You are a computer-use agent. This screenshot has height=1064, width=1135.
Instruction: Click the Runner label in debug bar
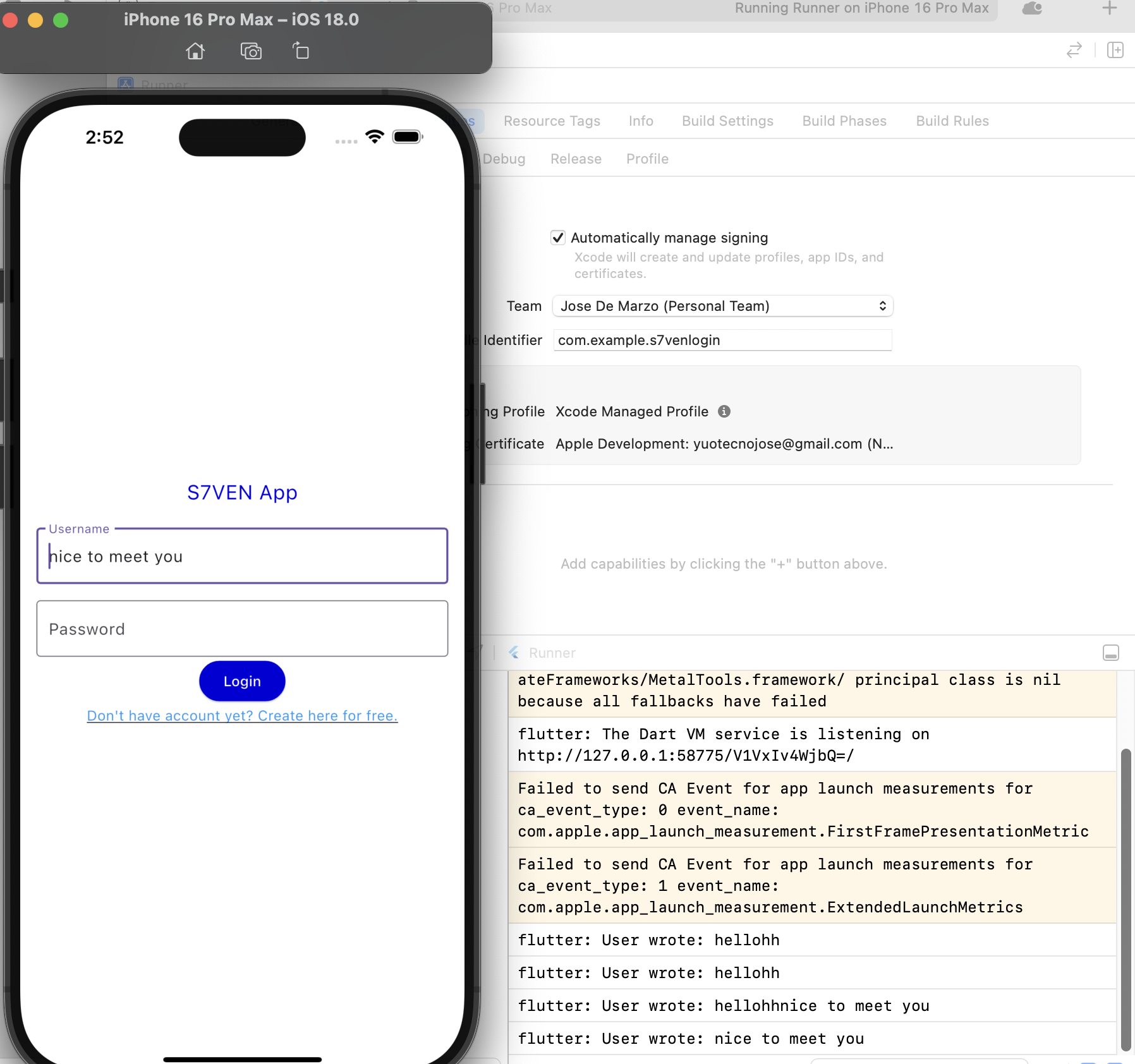coord(552,653)
